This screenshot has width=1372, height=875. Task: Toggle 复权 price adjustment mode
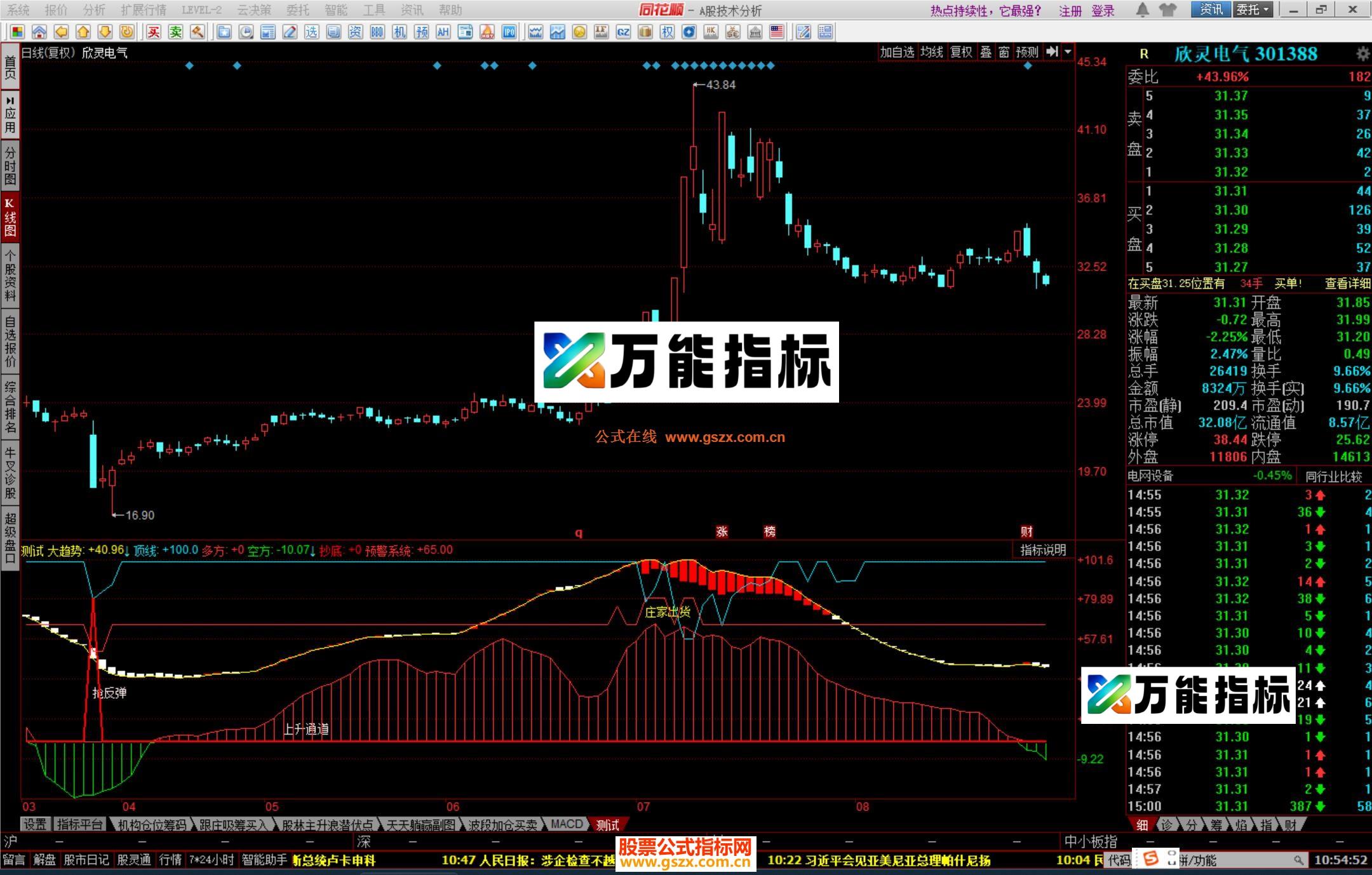click(961, 53)
